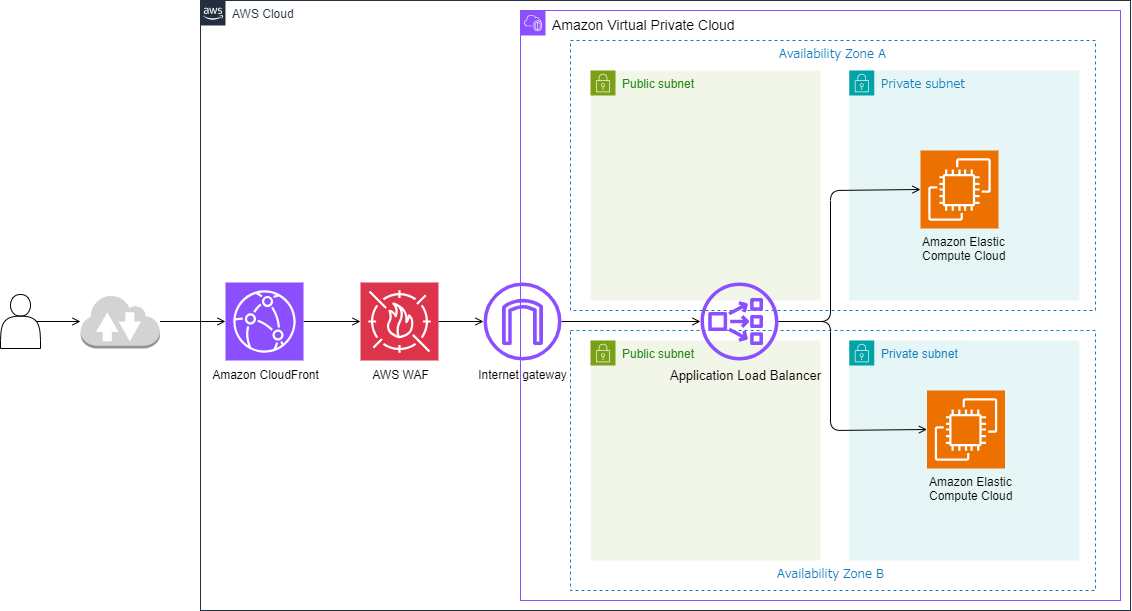Click the user person icon
The width and height of the screenshot is (1132, 611).
pos(20,321)
